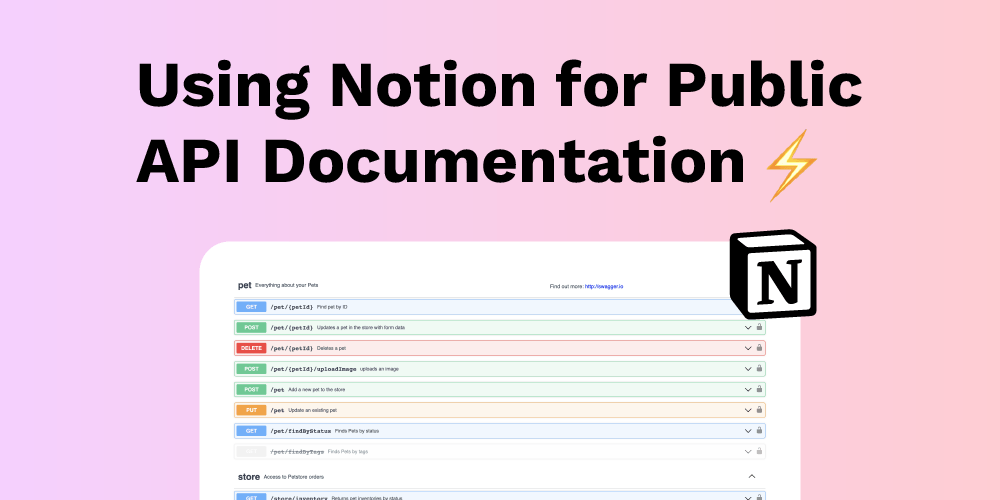
Task: Click 'Updates a pet in the store with form data'
Action: click(361, 327)
